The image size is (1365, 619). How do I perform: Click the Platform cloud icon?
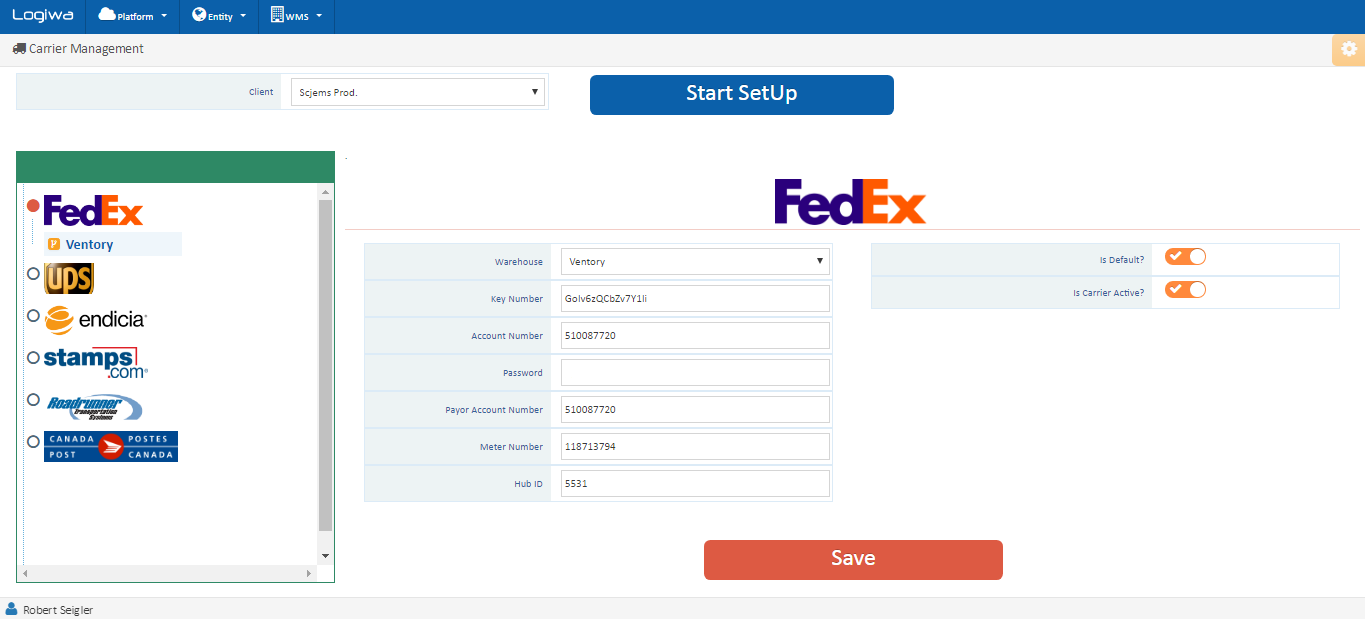[x=107, y=15]
